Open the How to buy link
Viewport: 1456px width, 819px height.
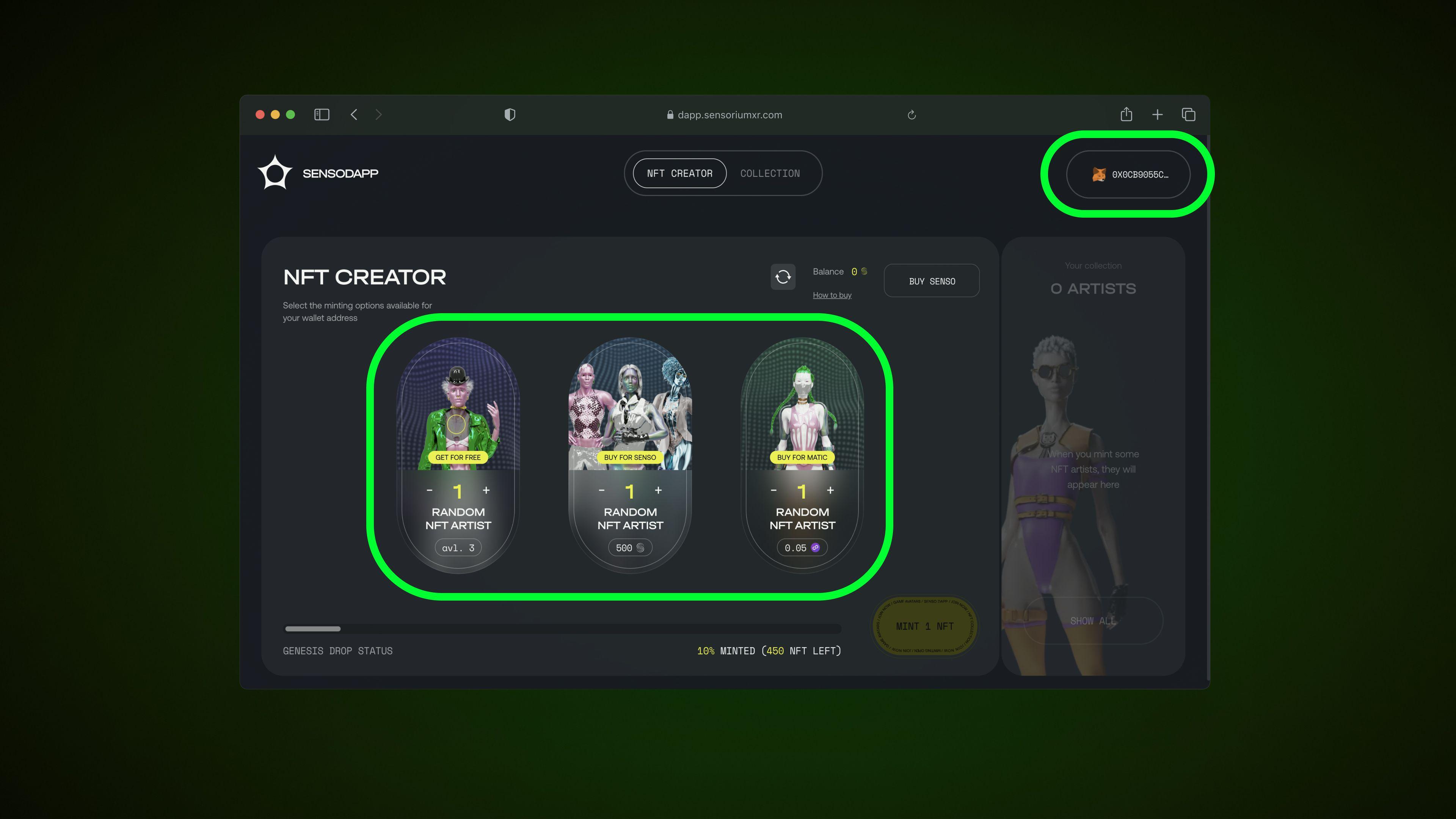(832, 295)
